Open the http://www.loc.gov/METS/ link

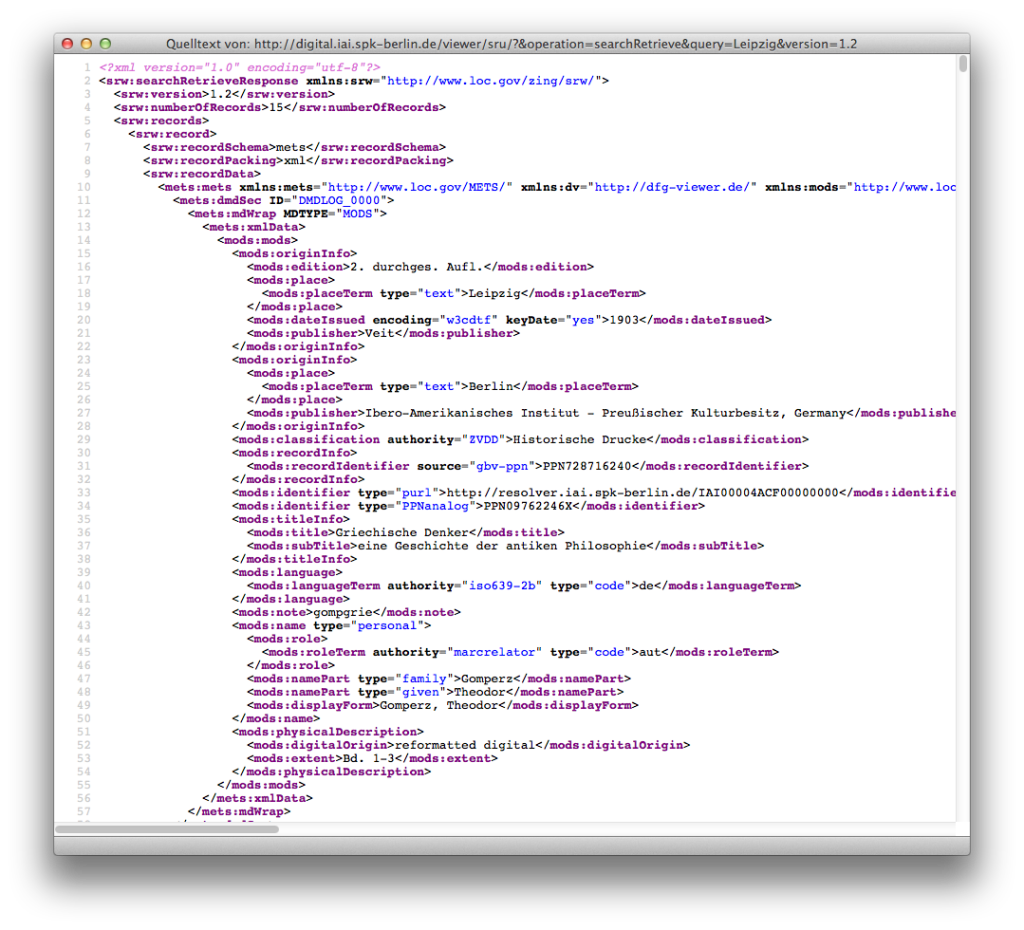[x=417, y=187]
